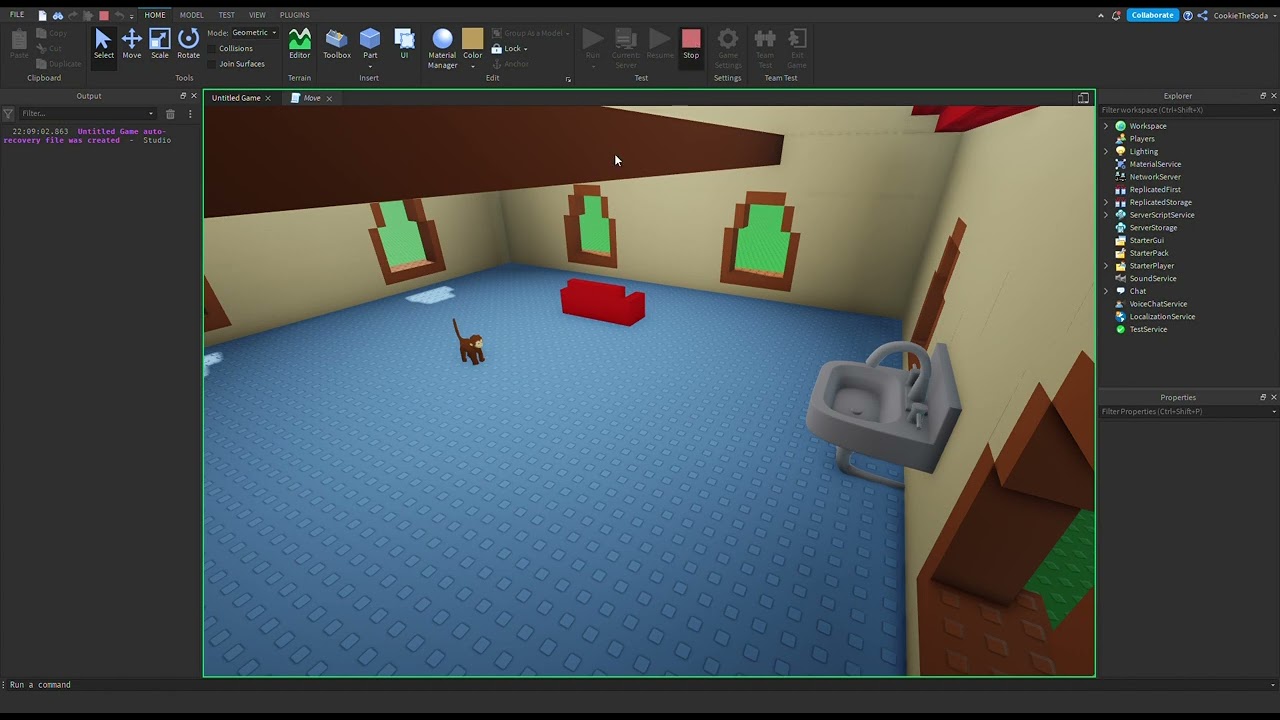Screen dimensions: 1280x720
Task: Open the Toolbox panel
Action: pos(337,43)
